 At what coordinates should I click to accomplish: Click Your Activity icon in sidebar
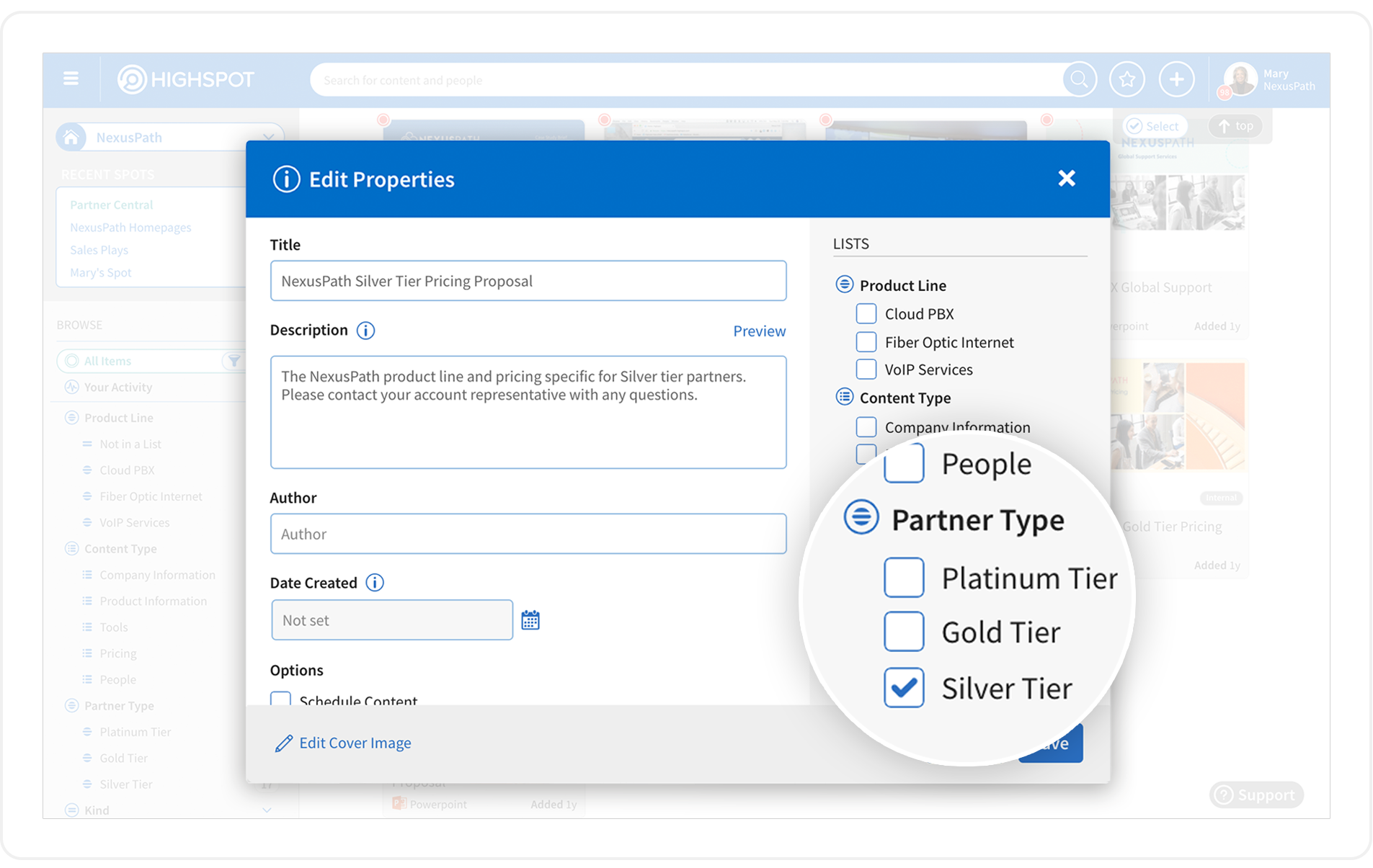71,388
